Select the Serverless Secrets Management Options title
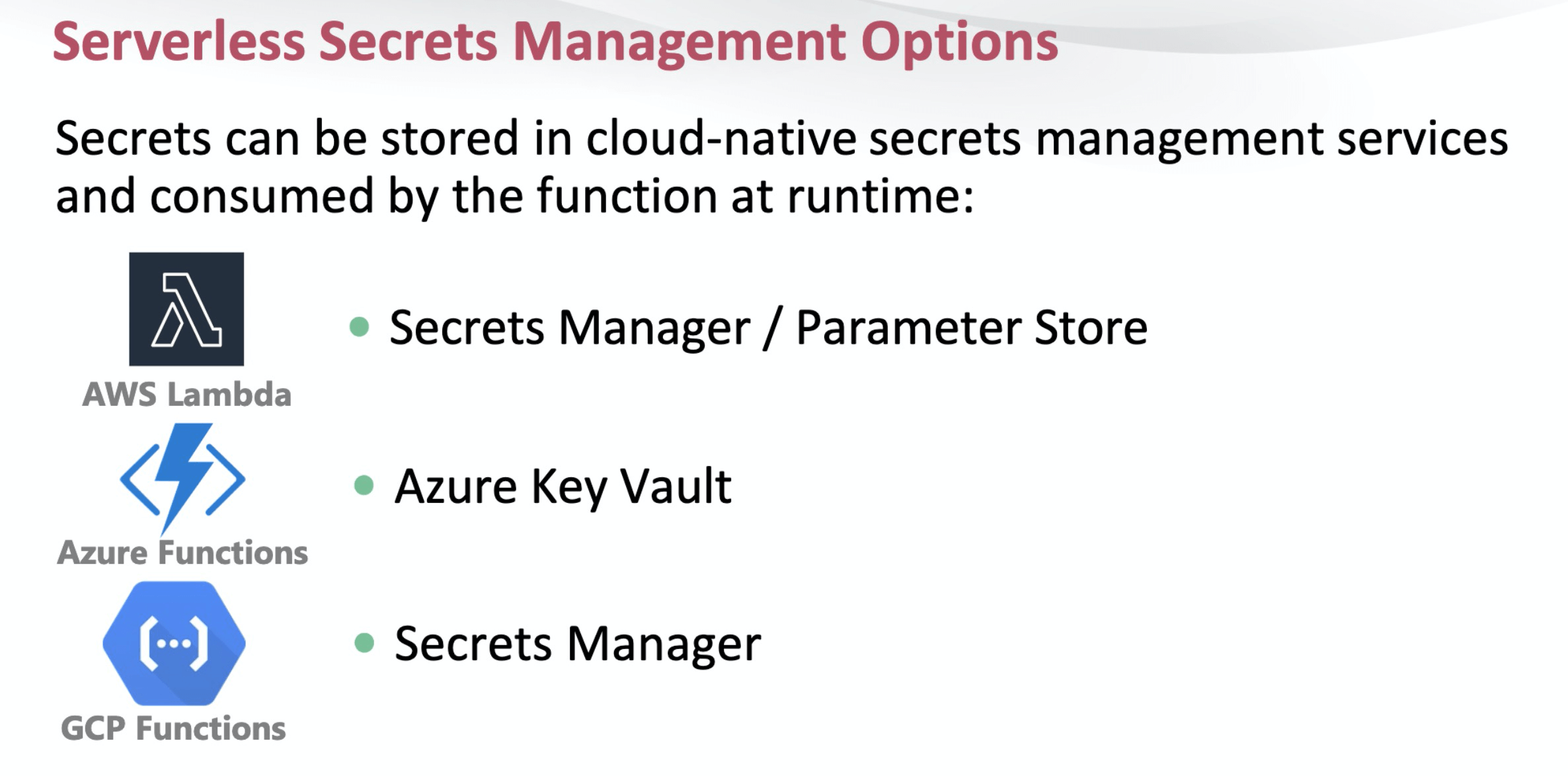The height and width of the screenshot is (776, 1568). pyautogui.click(x=555, y=42)
